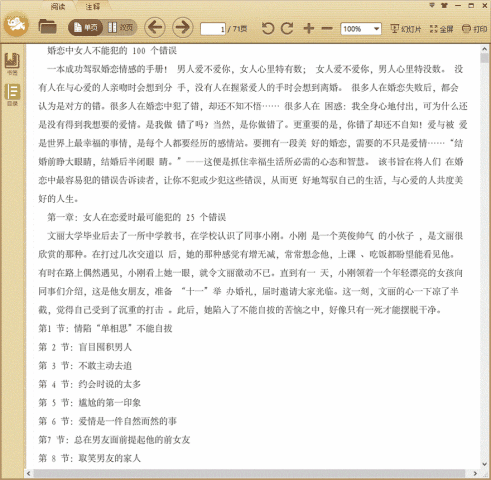Print the document (打印)
491x480 pixels.
(x=474, y=29)
